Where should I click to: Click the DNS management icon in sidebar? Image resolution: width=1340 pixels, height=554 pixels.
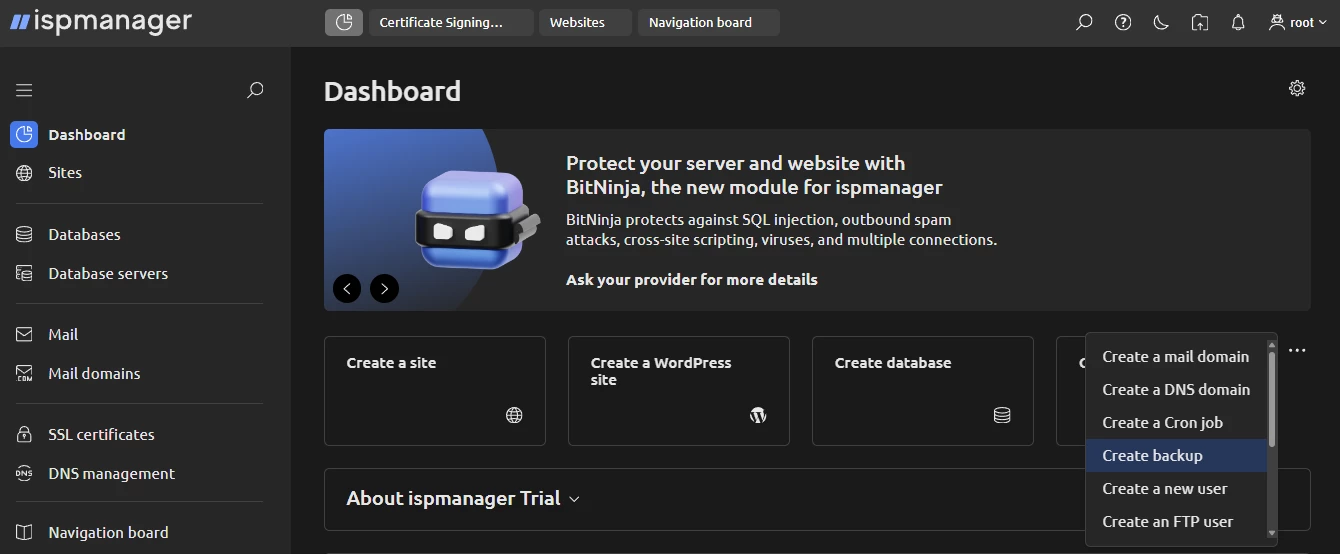pos(24,474)
